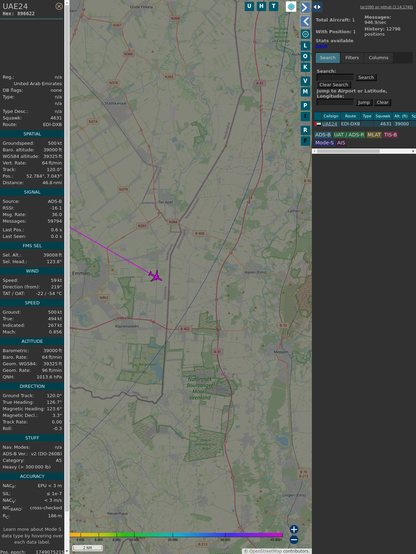Select the UAE24 callsign link in table

click(330, 124)
